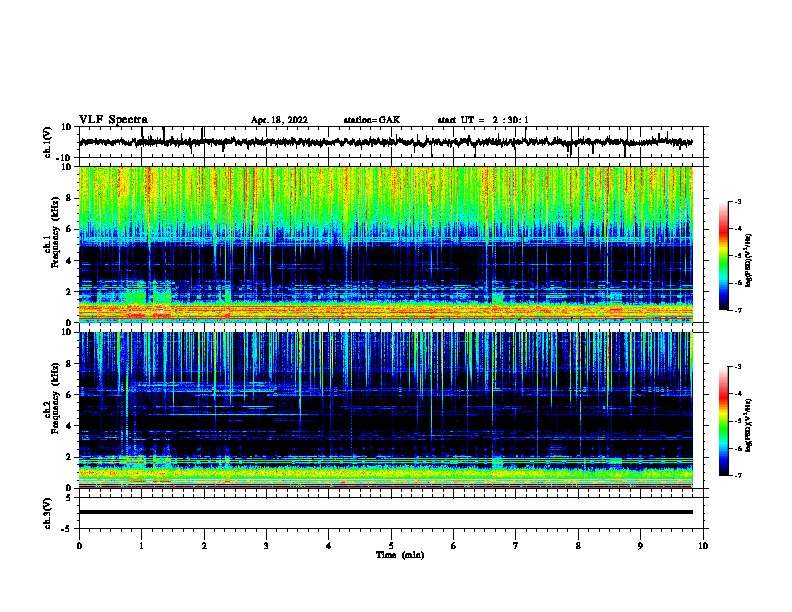Click the "ch.1(V)" waveform axis label
Image resolution: width=792 pixels, height=612 pixels.
click(48, 142)
